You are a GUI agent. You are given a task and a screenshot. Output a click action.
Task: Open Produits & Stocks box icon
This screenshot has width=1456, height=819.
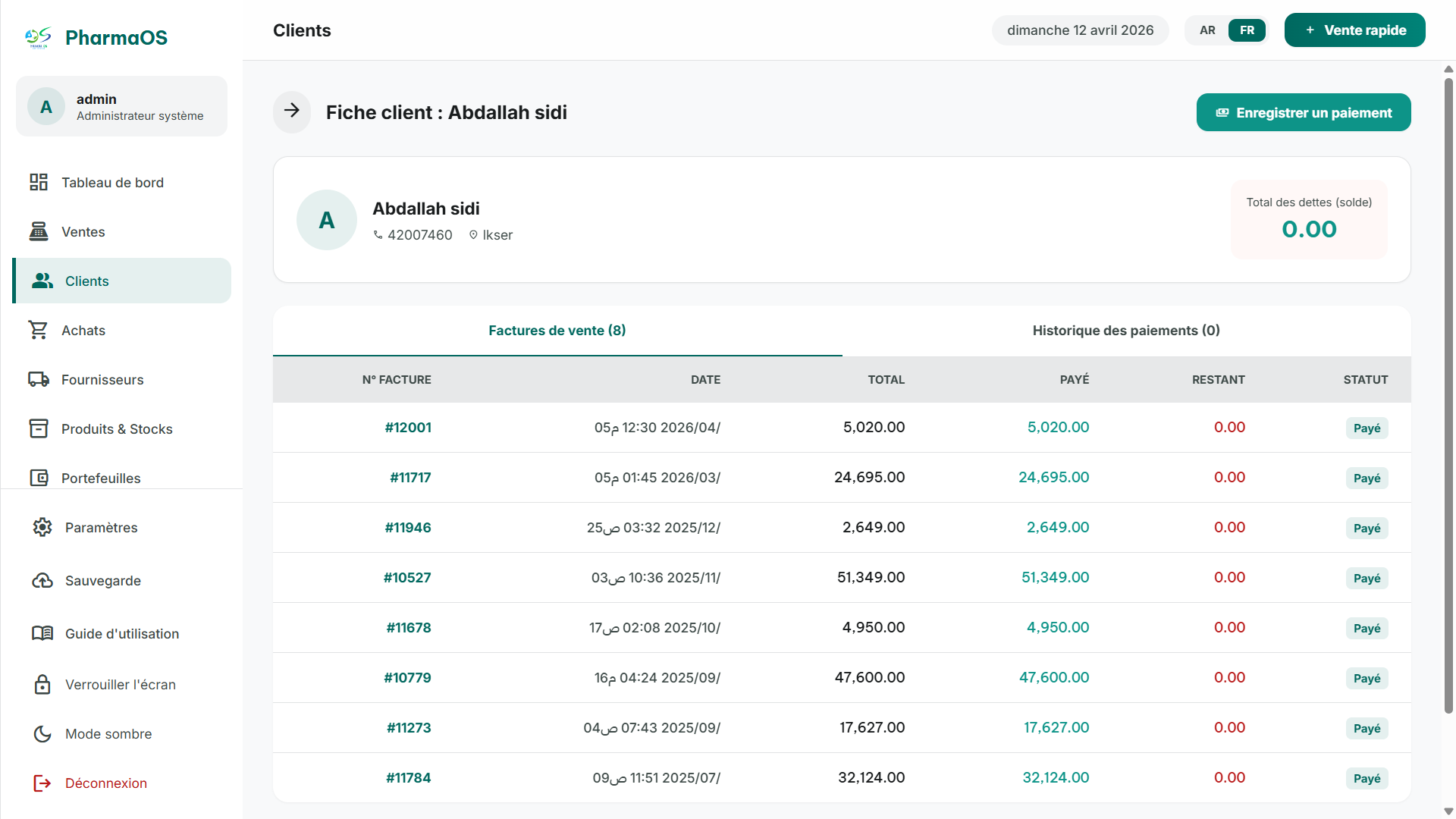[x=39, y=428]
